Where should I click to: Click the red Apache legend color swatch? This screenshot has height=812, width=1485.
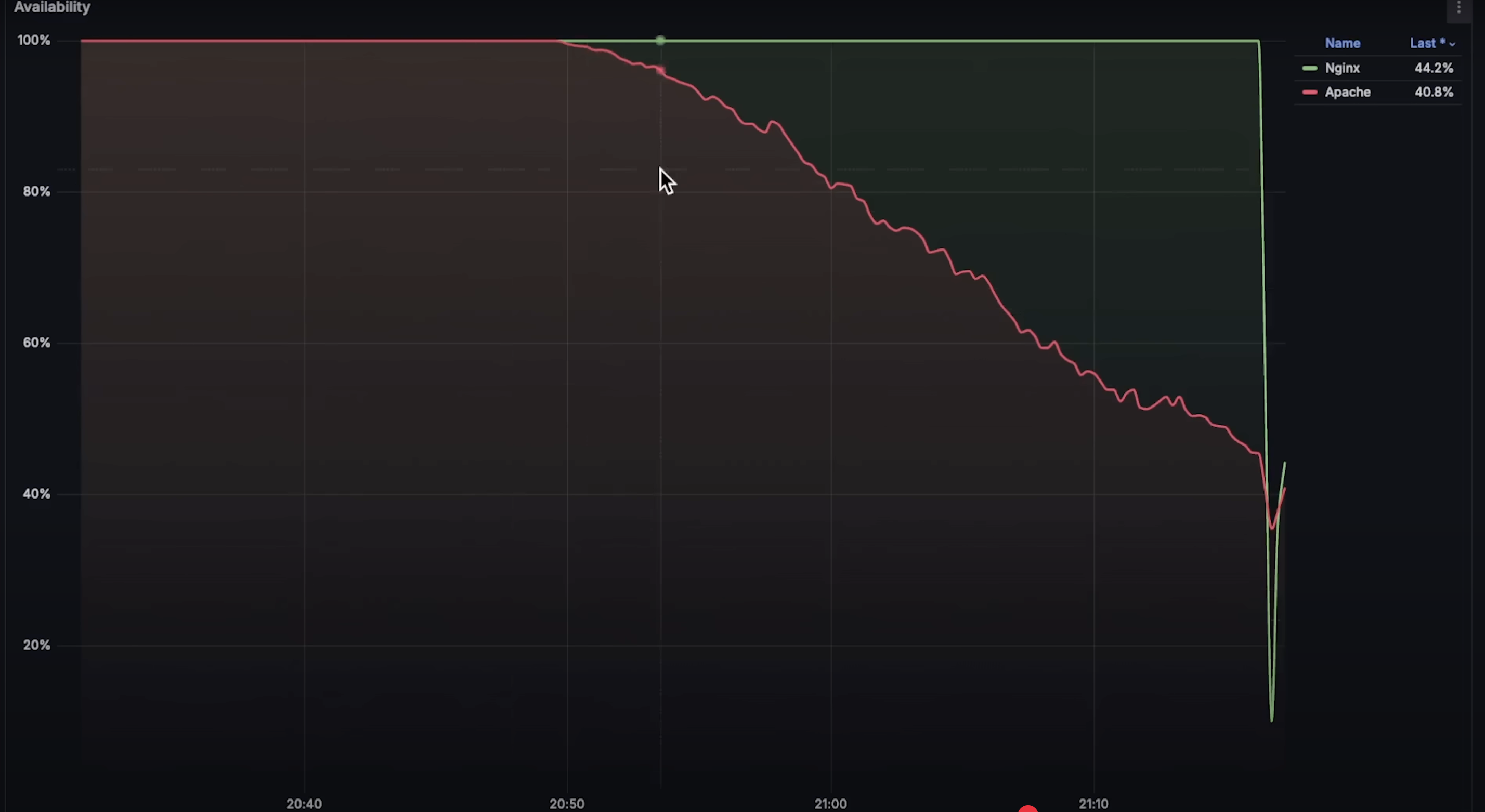[x=1309, y=92]
